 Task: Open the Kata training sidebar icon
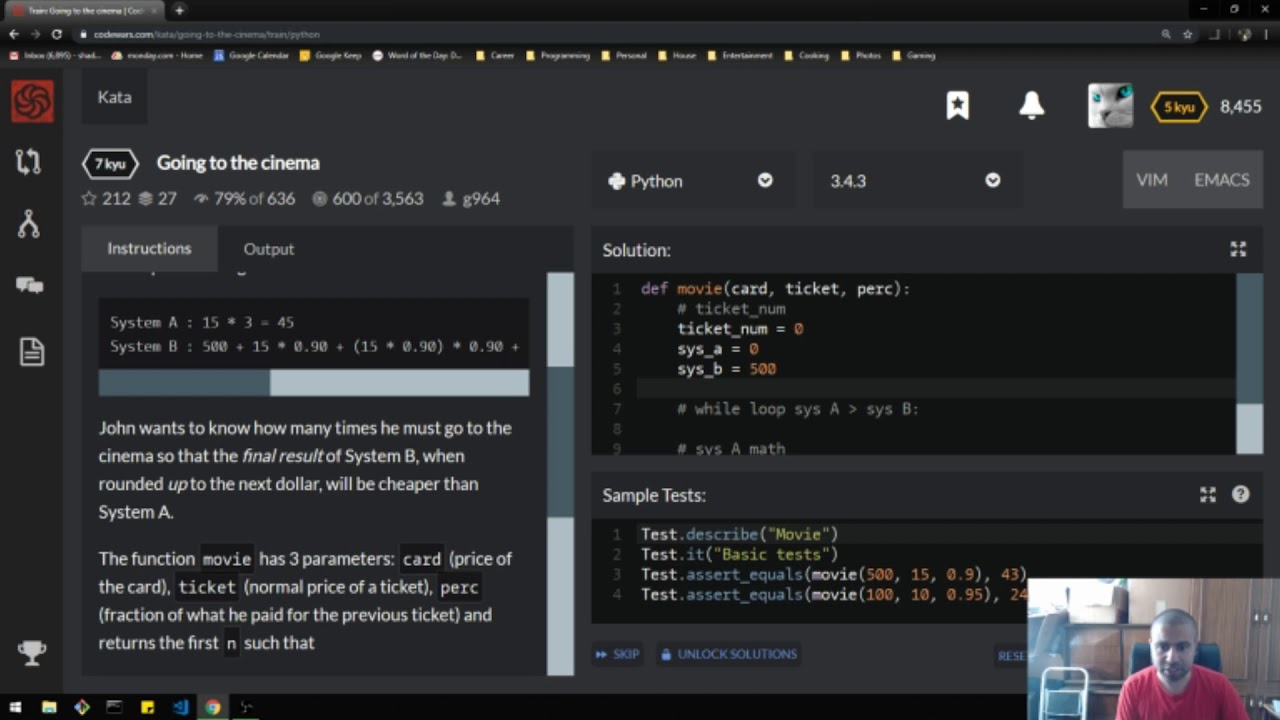[29, 162]
